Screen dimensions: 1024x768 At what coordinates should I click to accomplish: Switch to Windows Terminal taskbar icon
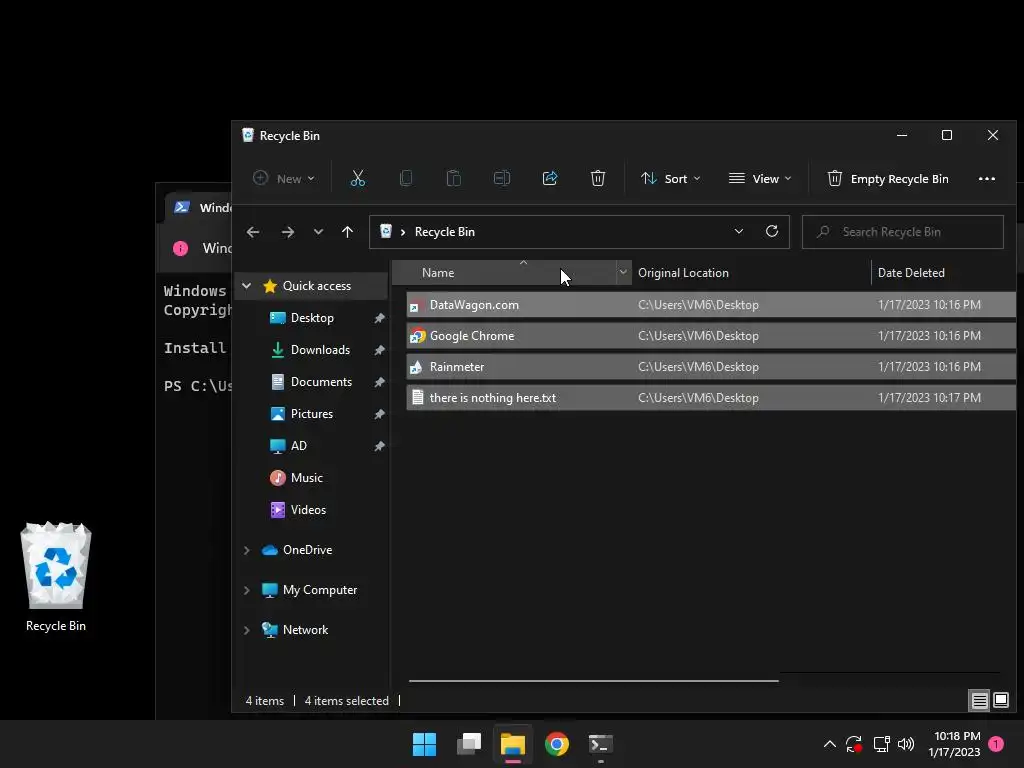click(600, 744)
